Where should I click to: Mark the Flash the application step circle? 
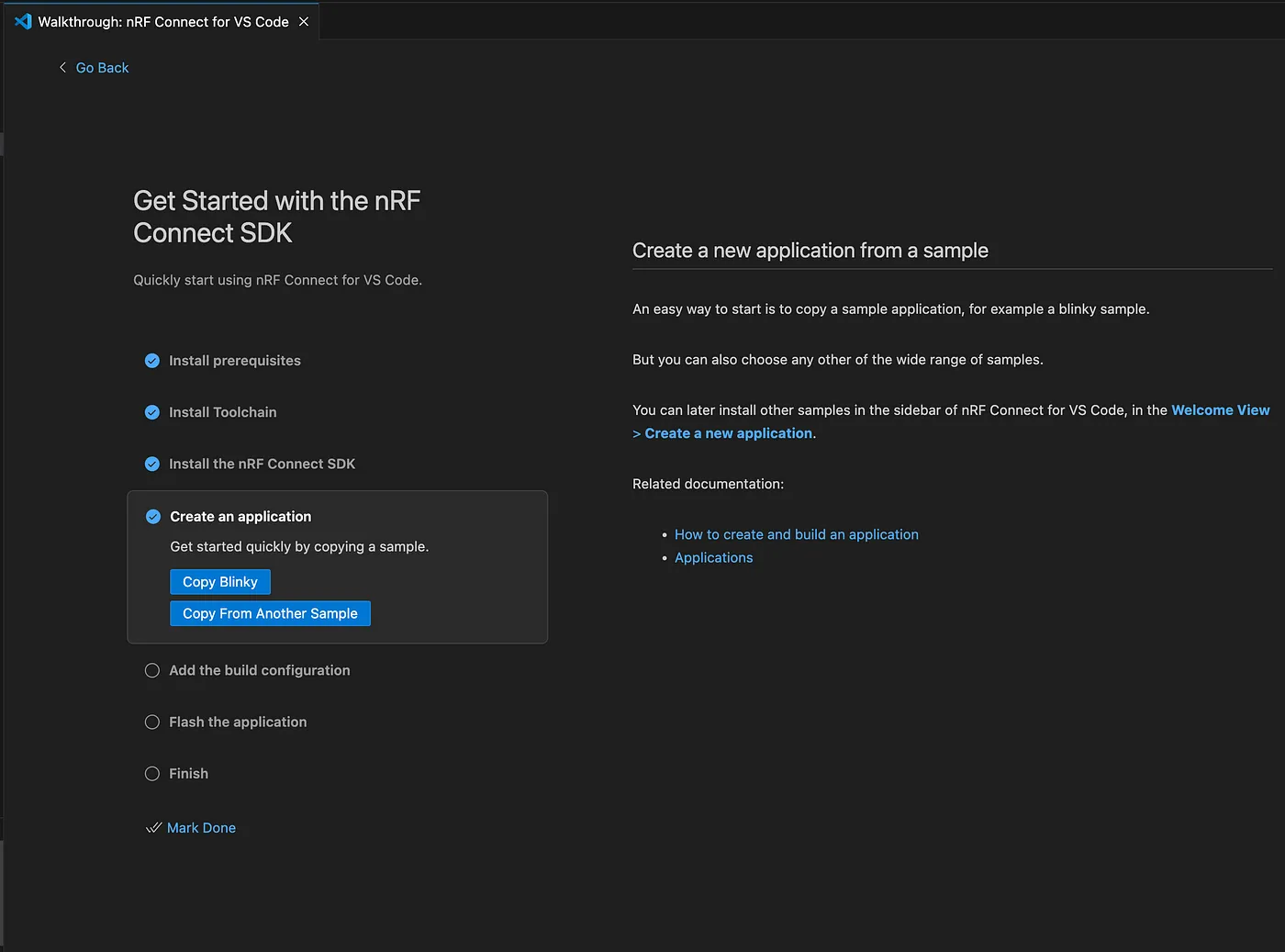(152, 722)
